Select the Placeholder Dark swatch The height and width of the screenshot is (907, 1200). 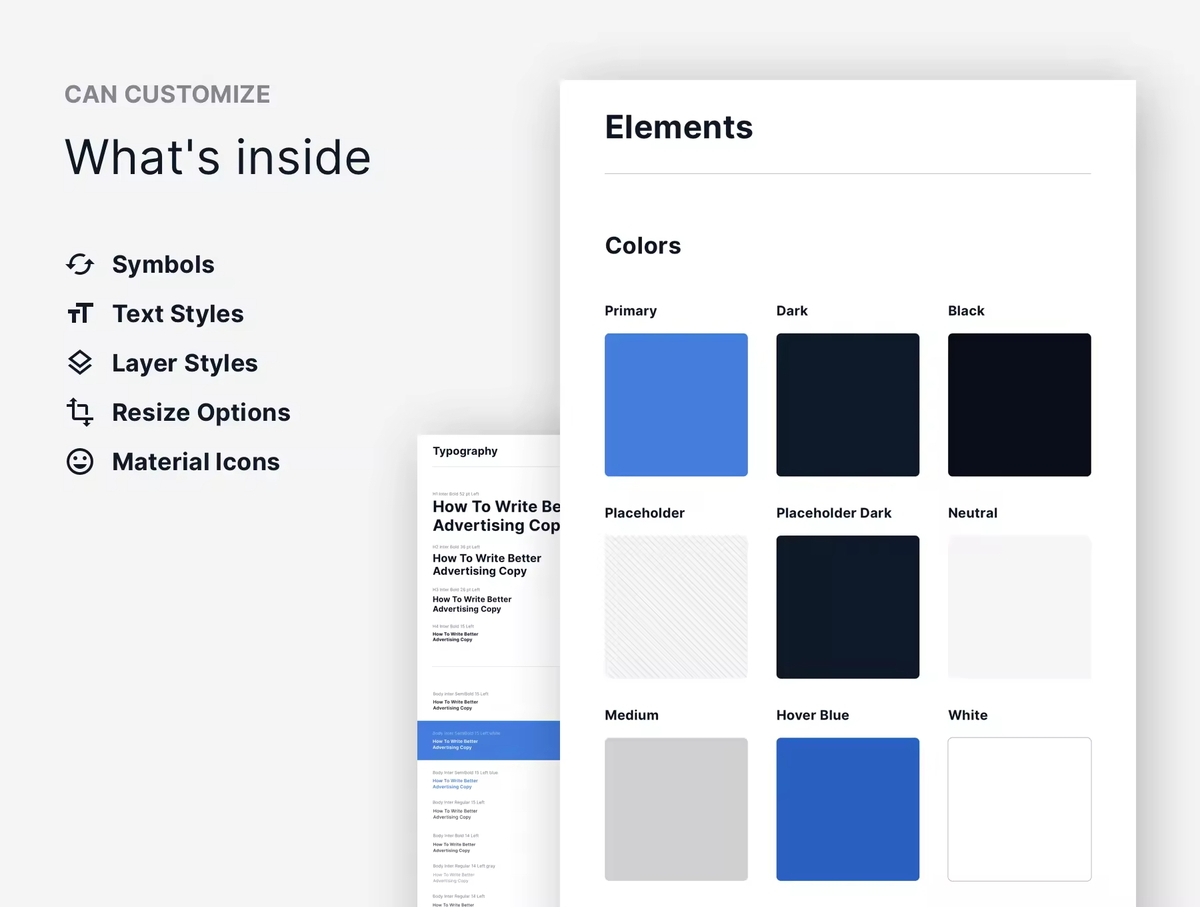pyautogui.click(x=847, y=607)
